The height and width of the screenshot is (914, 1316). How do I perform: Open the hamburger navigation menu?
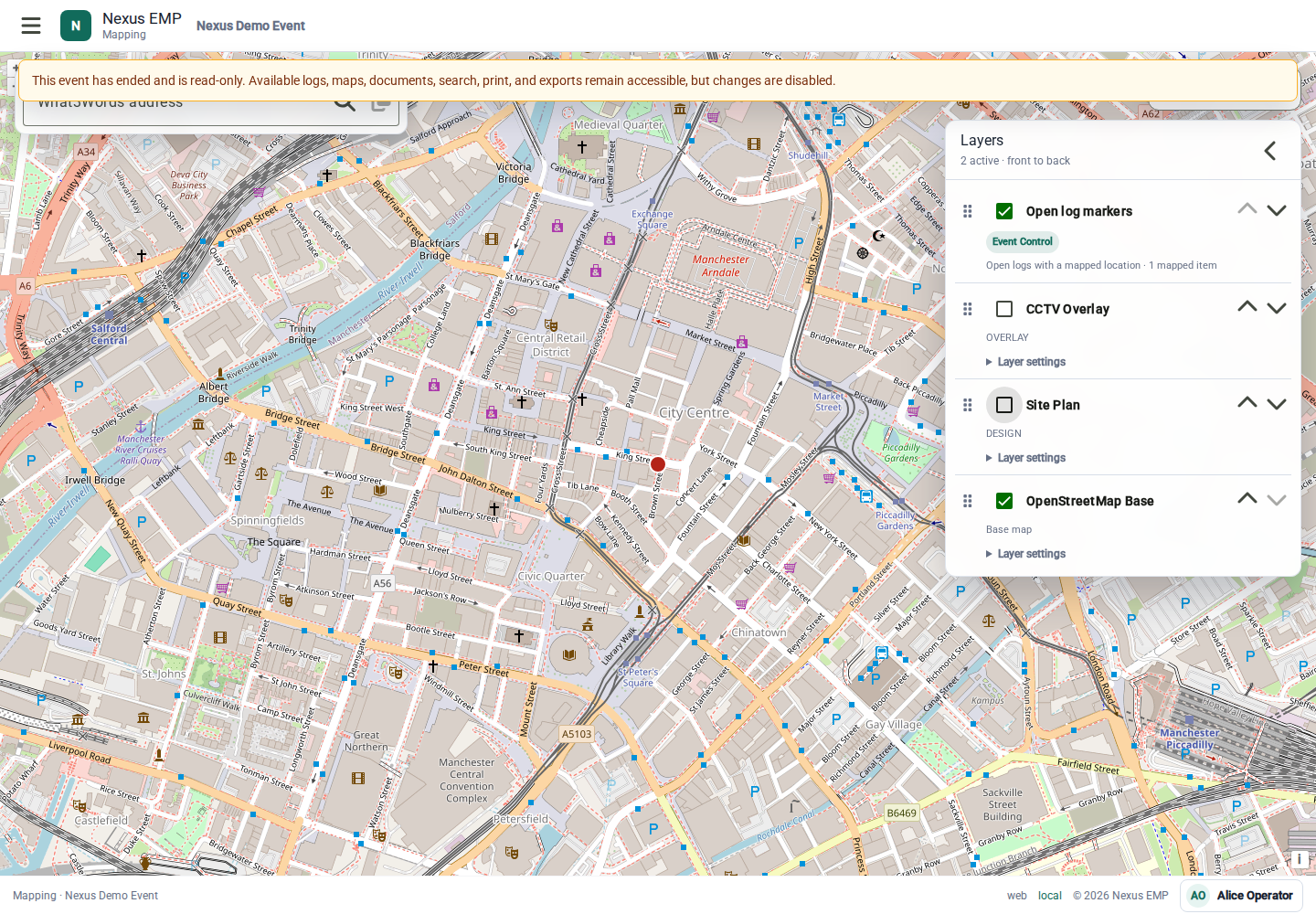click(31, 26)
